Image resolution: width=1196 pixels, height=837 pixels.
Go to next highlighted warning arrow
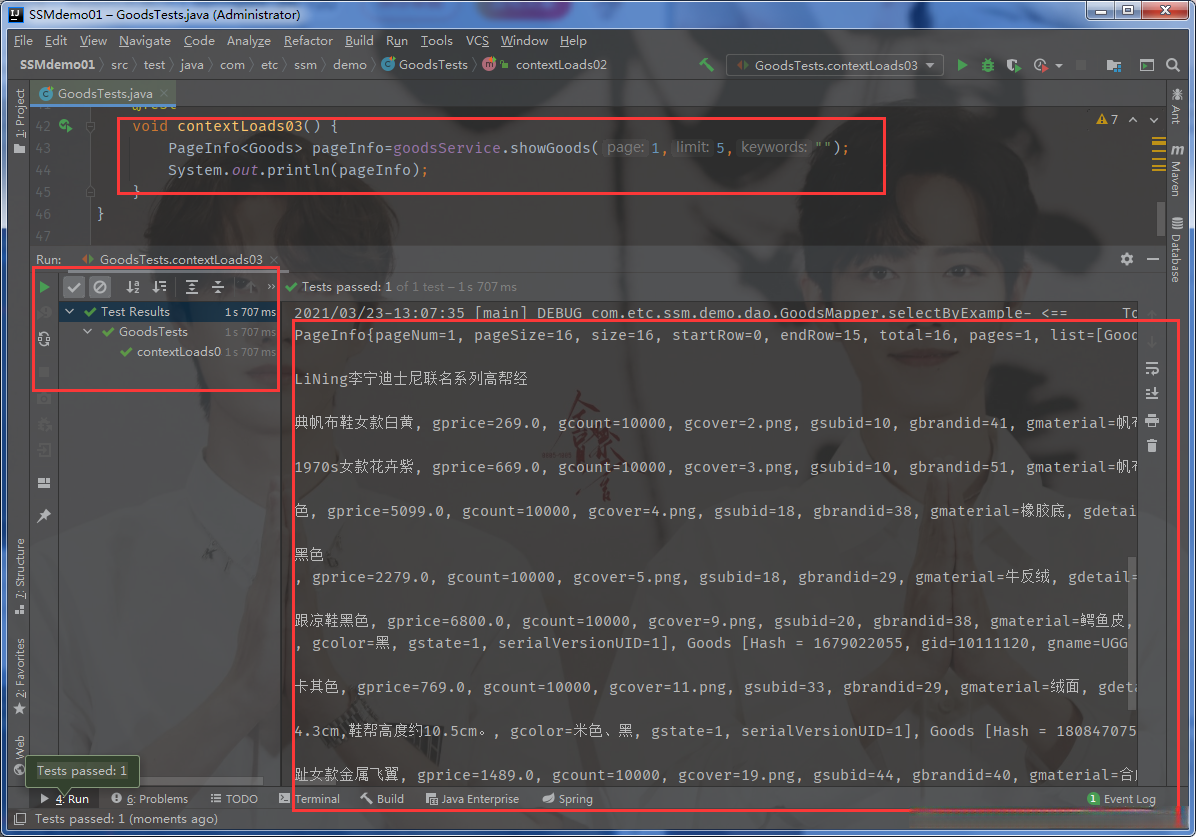point(1153,120)
